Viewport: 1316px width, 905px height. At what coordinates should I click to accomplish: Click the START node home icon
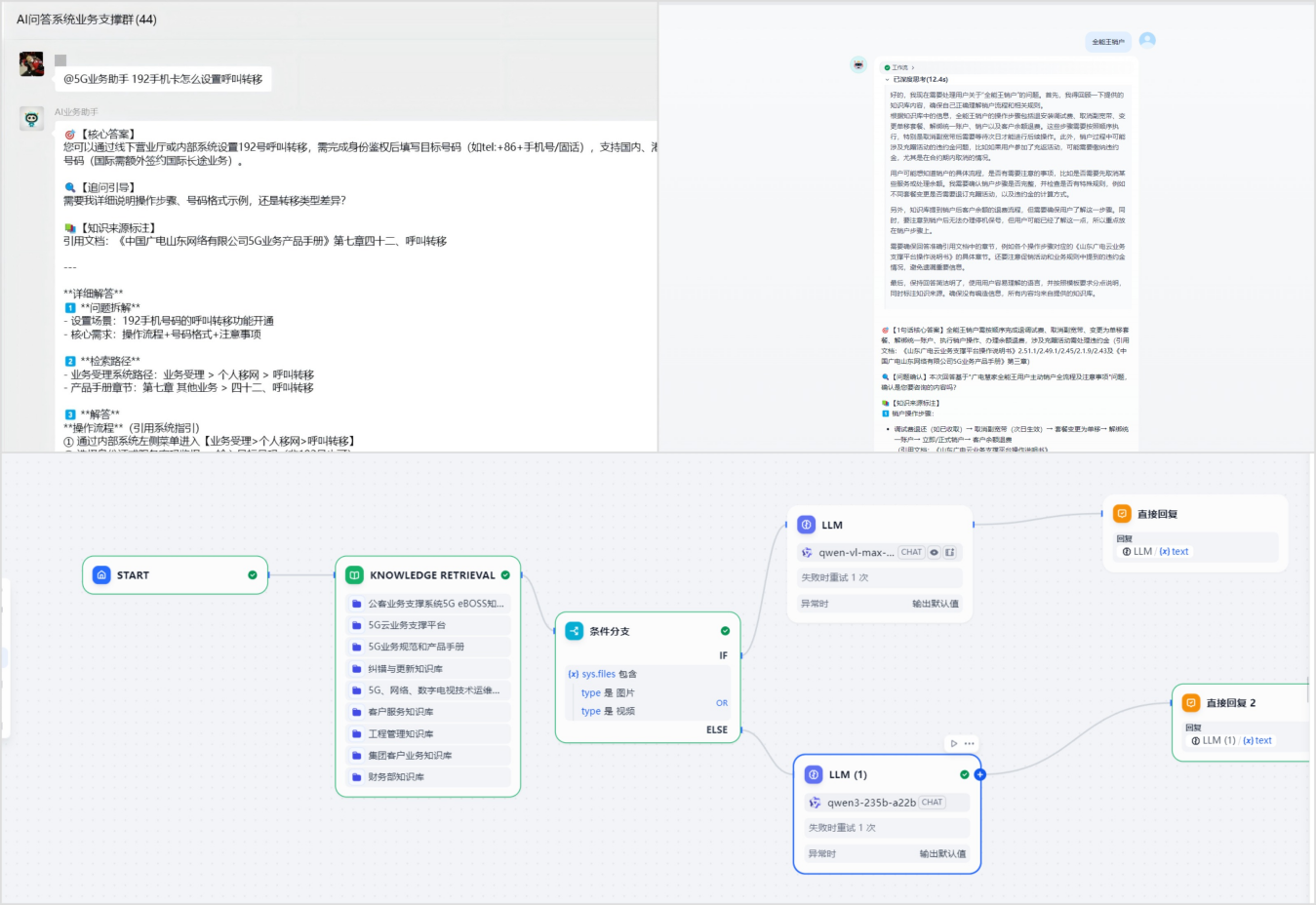point(101,575)
